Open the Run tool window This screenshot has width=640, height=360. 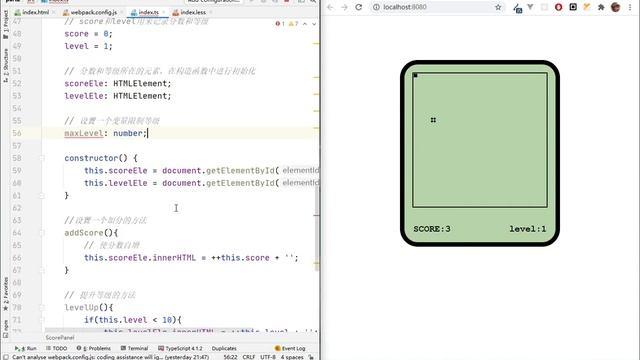[x=26, y=348]
